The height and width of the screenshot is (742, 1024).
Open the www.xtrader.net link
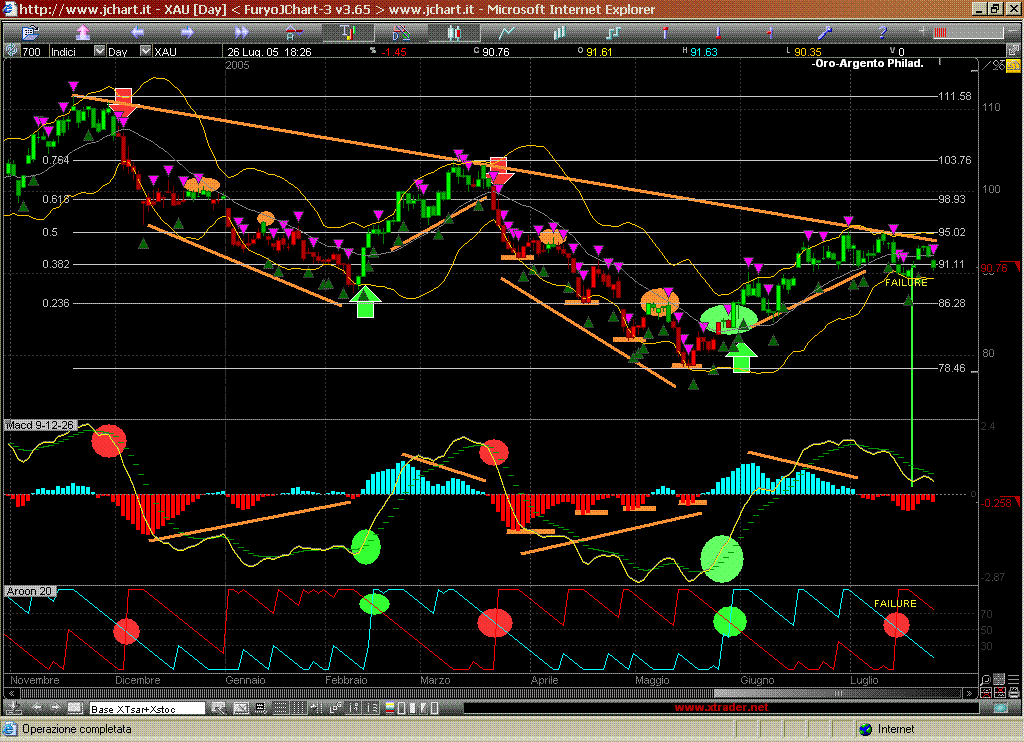722,708
